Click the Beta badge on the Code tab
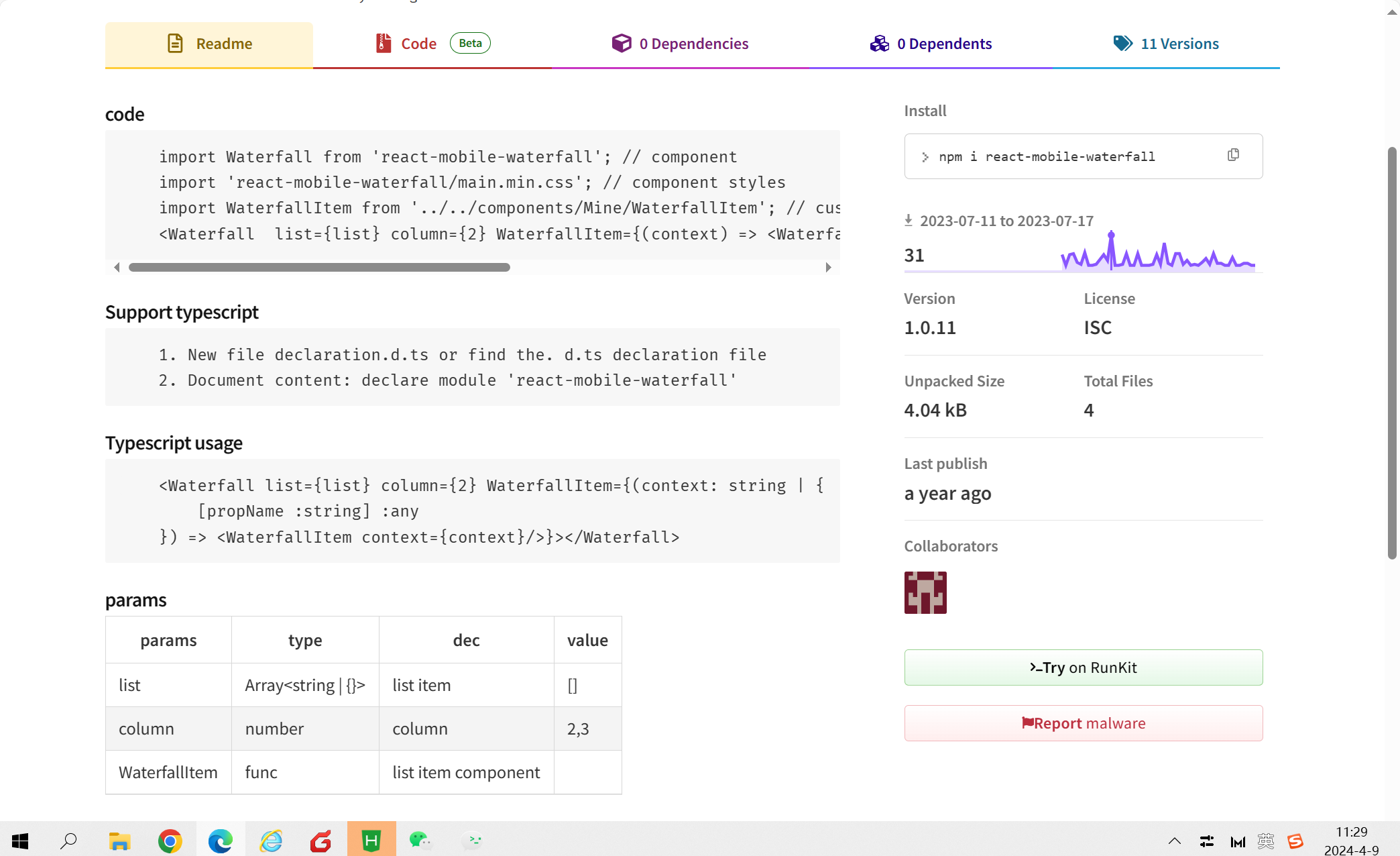 470,43
